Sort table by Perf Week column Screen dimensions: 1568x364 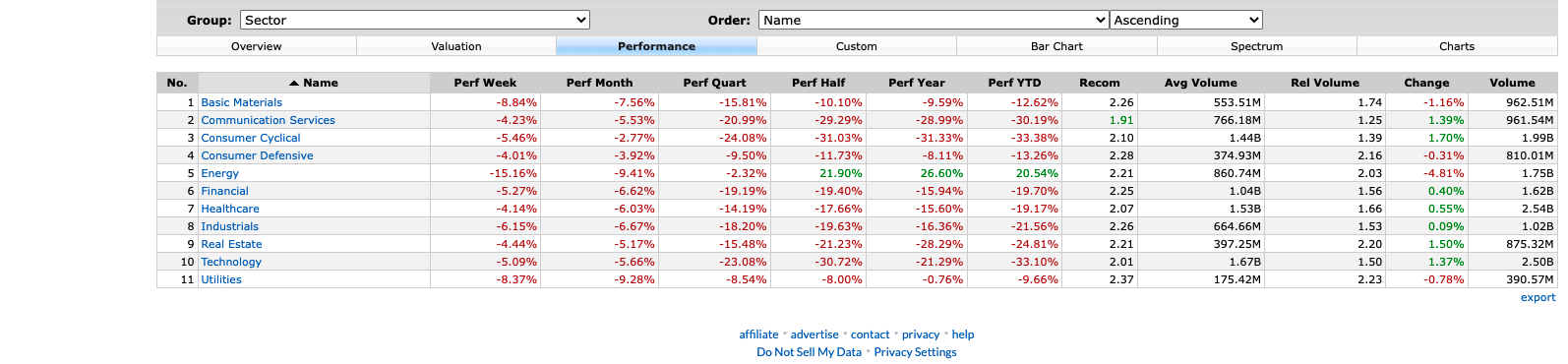pos(485,83)
